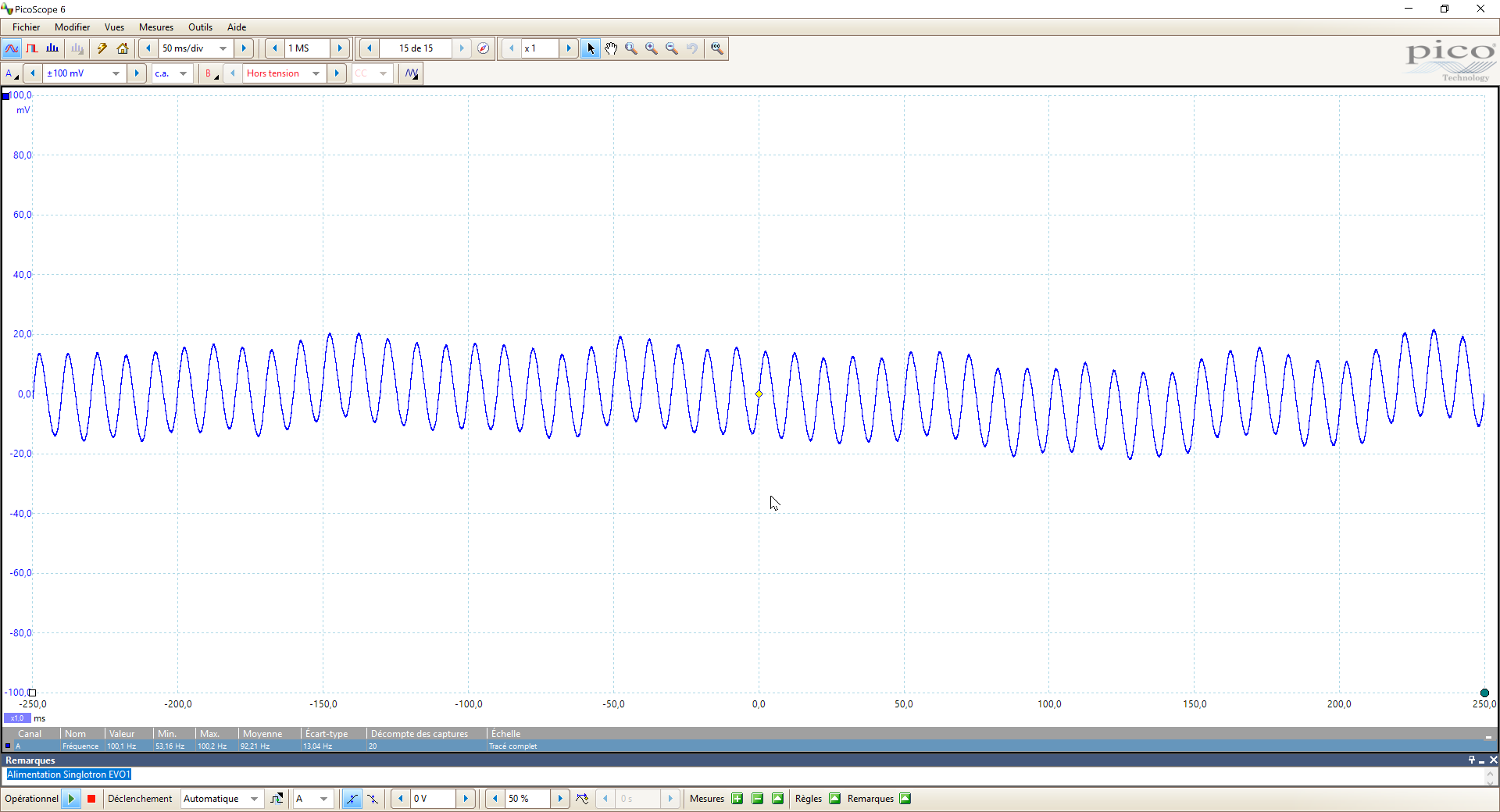Switch to Spectrum mode icon
Screen dimensions: 1500x812
pos(52,48)
